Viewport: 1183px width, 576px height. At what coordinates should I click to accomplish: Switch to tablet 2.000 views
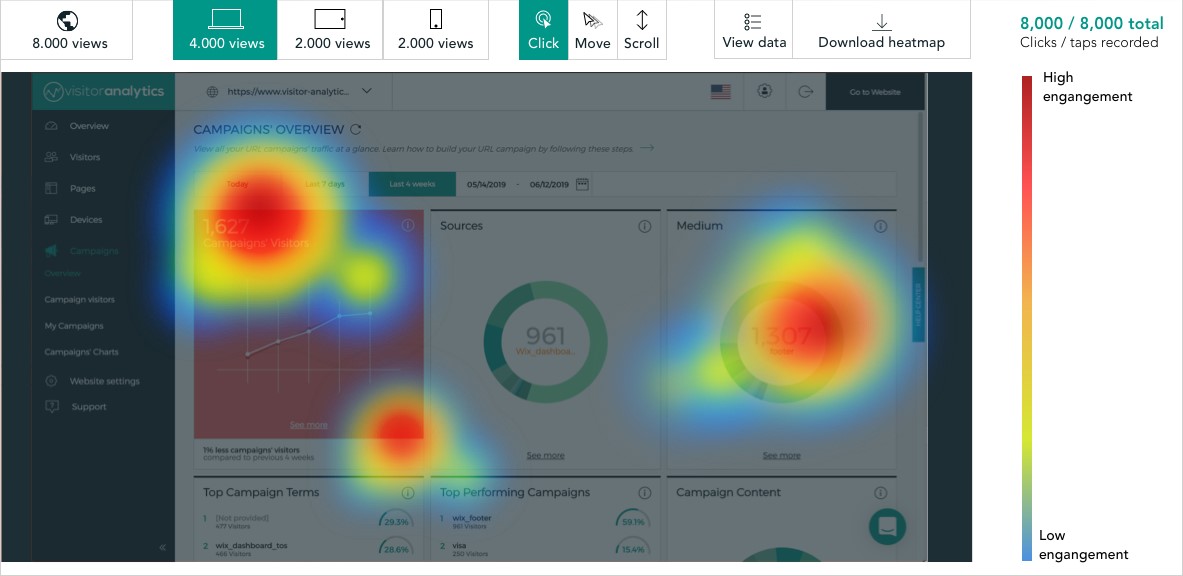click(331, 30)
